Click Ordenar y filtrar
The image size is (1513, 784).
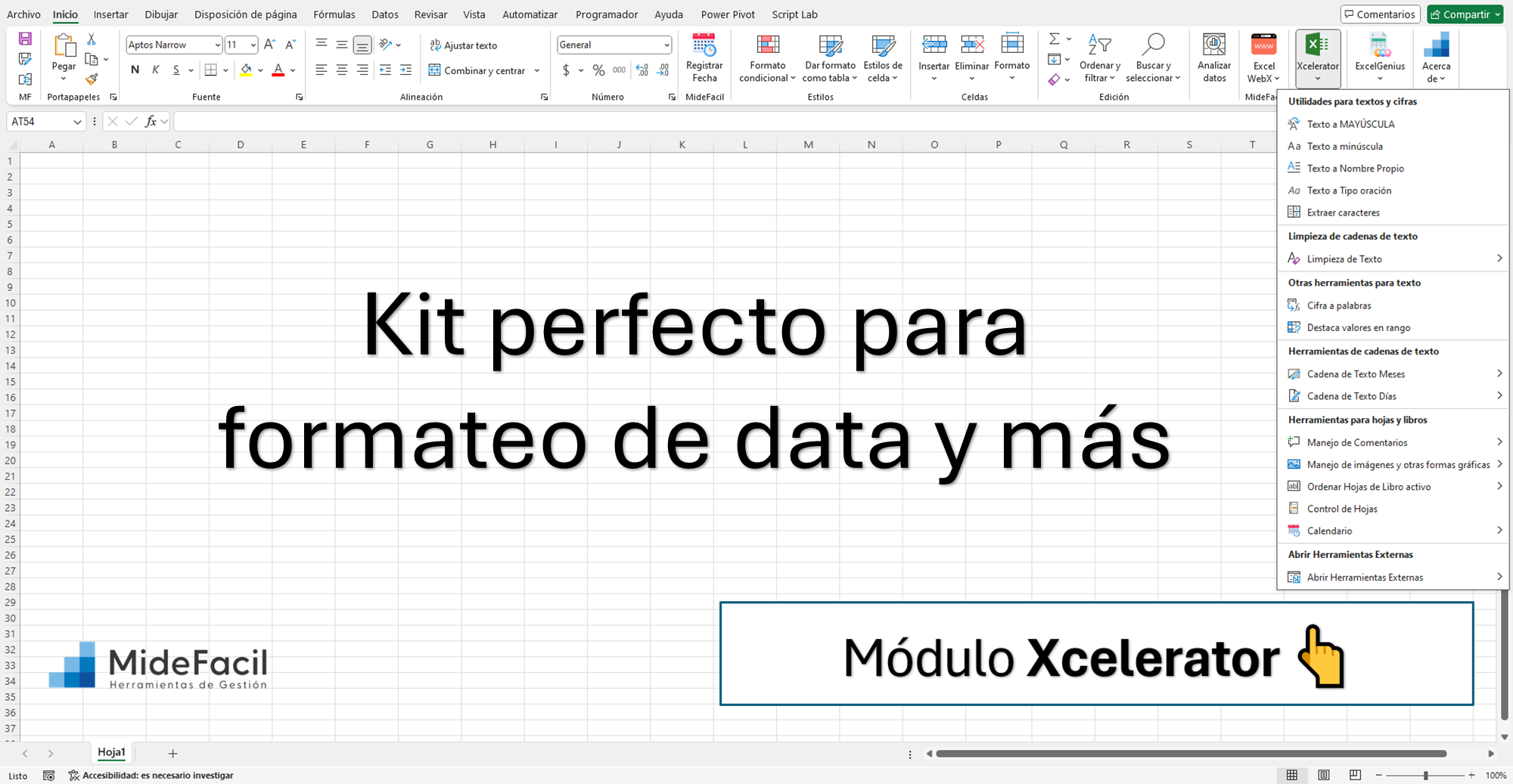(x=1100, y=58)
